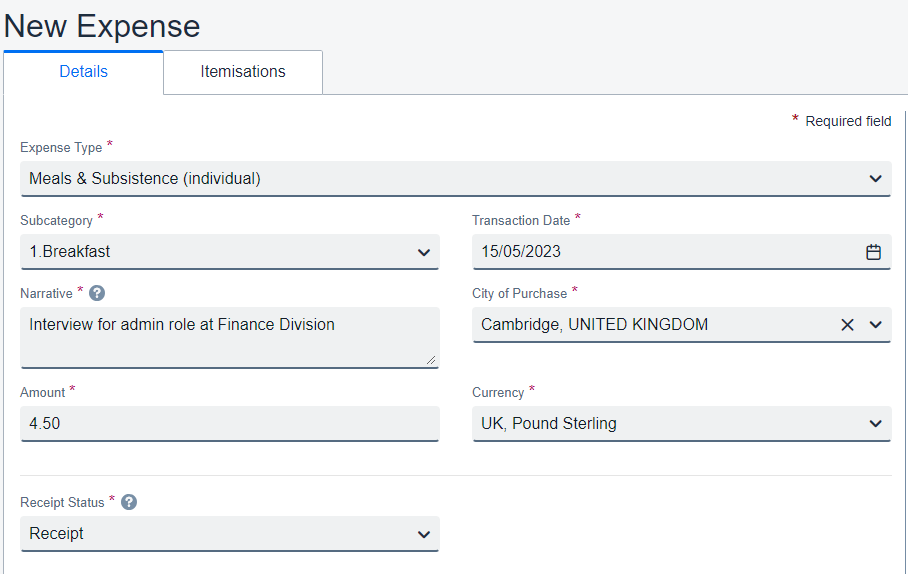Clear the City of Purchase selection

click(847, 325)
